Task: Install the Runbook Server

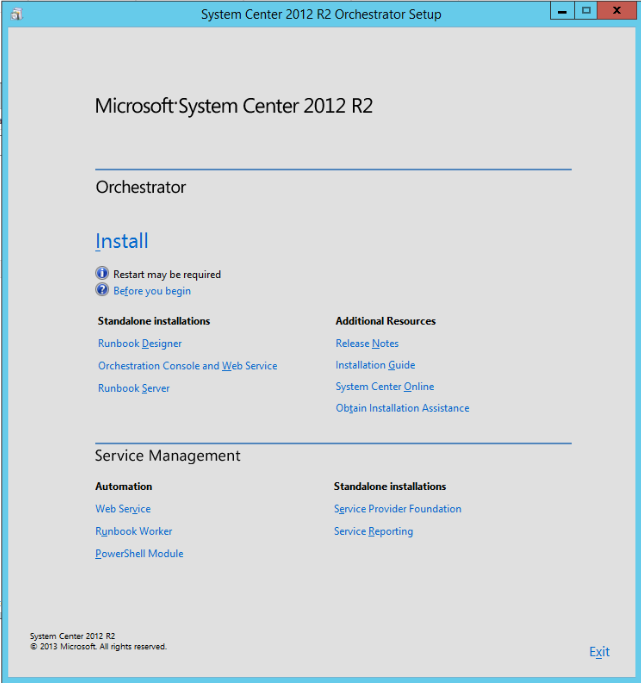Action: 134,388
